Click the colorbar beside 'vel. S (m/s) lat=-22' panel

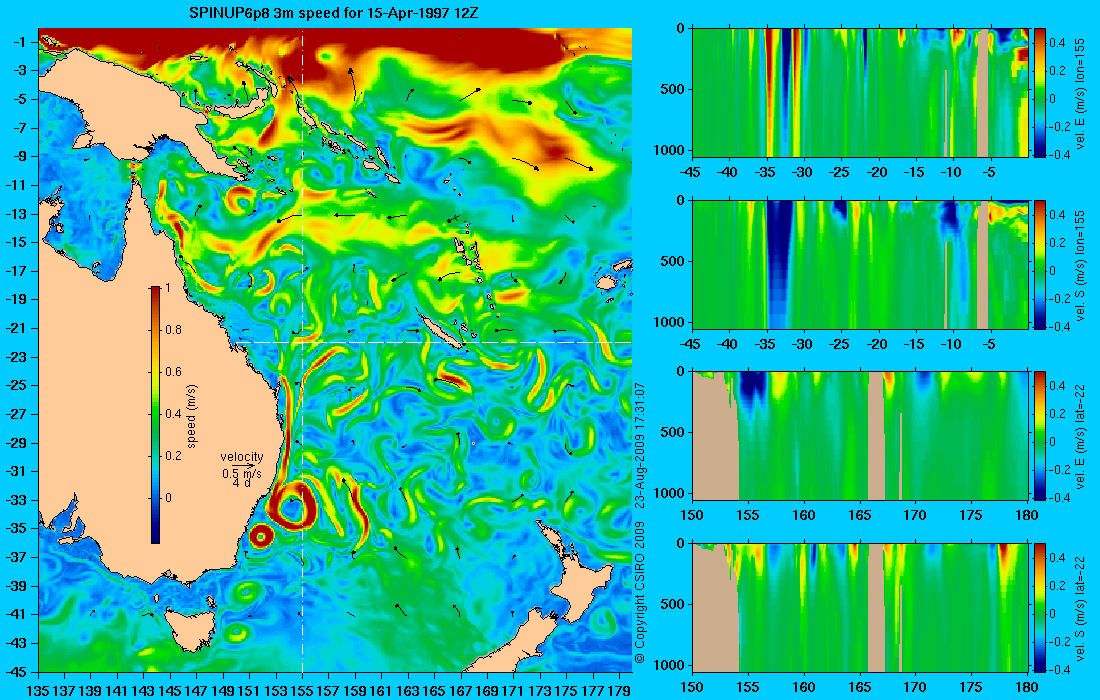(1040, 607)
